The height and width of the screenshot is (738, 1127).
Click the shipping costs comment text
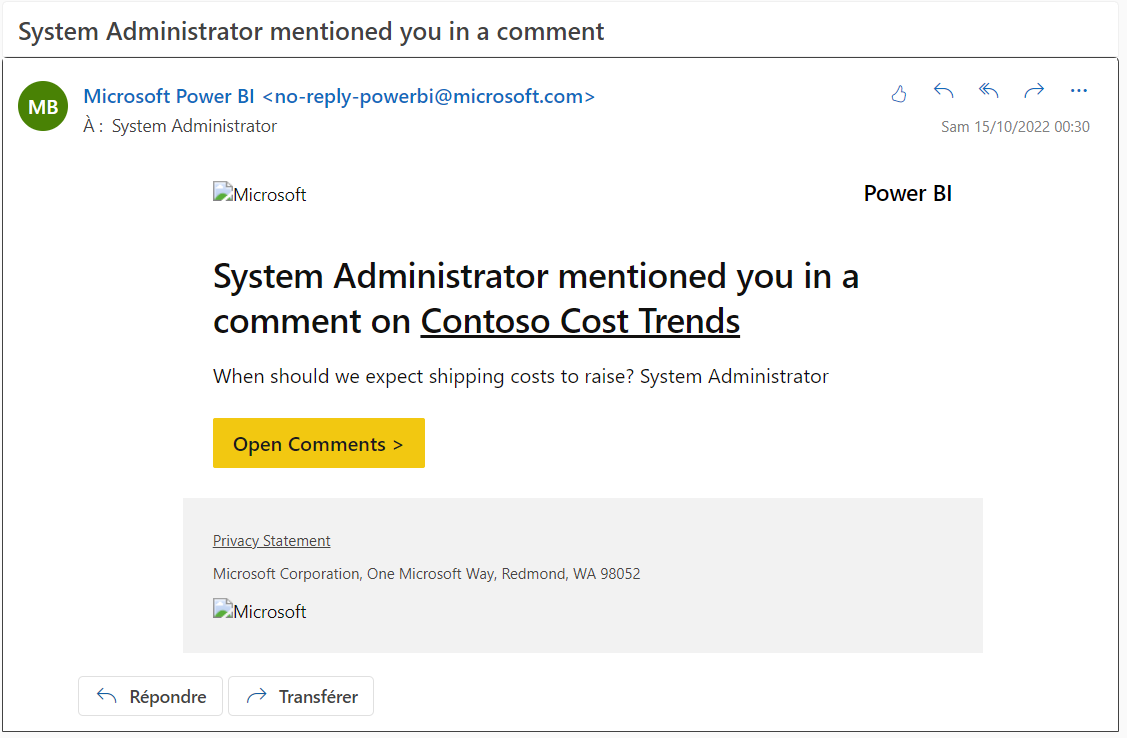click(520, 377)
